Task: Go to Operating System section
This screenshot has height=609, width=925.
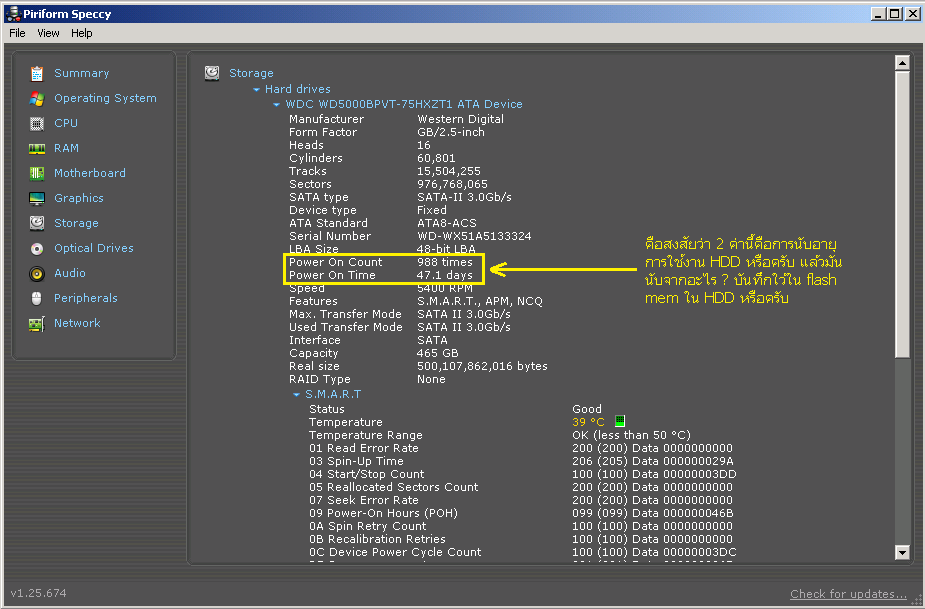Action: (105, 99)
